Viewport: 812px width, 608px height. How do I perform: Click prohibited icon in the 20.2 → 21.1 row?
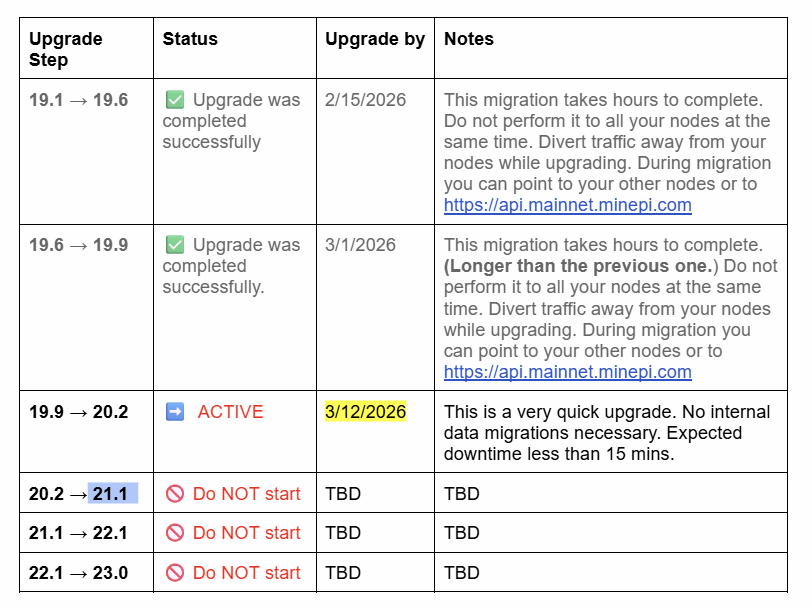(175, 493)
